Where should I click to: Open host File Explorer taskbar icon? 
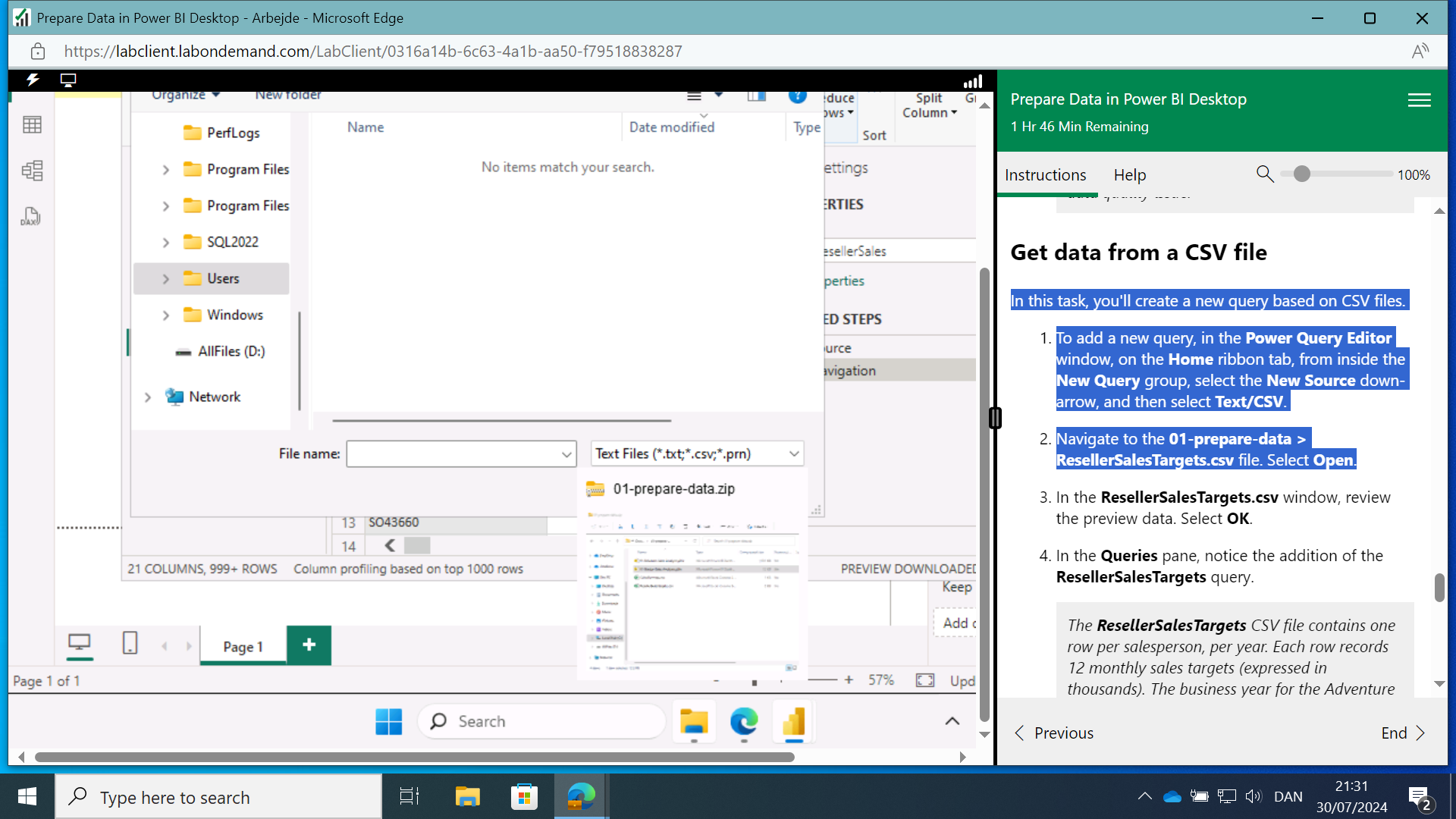tap(467, 796)
